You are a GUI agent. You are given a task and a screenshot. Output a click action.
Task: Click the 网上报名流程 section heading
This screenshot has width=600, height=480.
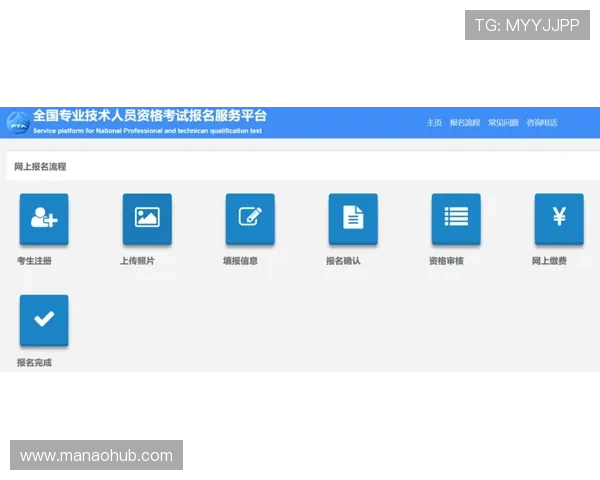[x=40, y=167]
